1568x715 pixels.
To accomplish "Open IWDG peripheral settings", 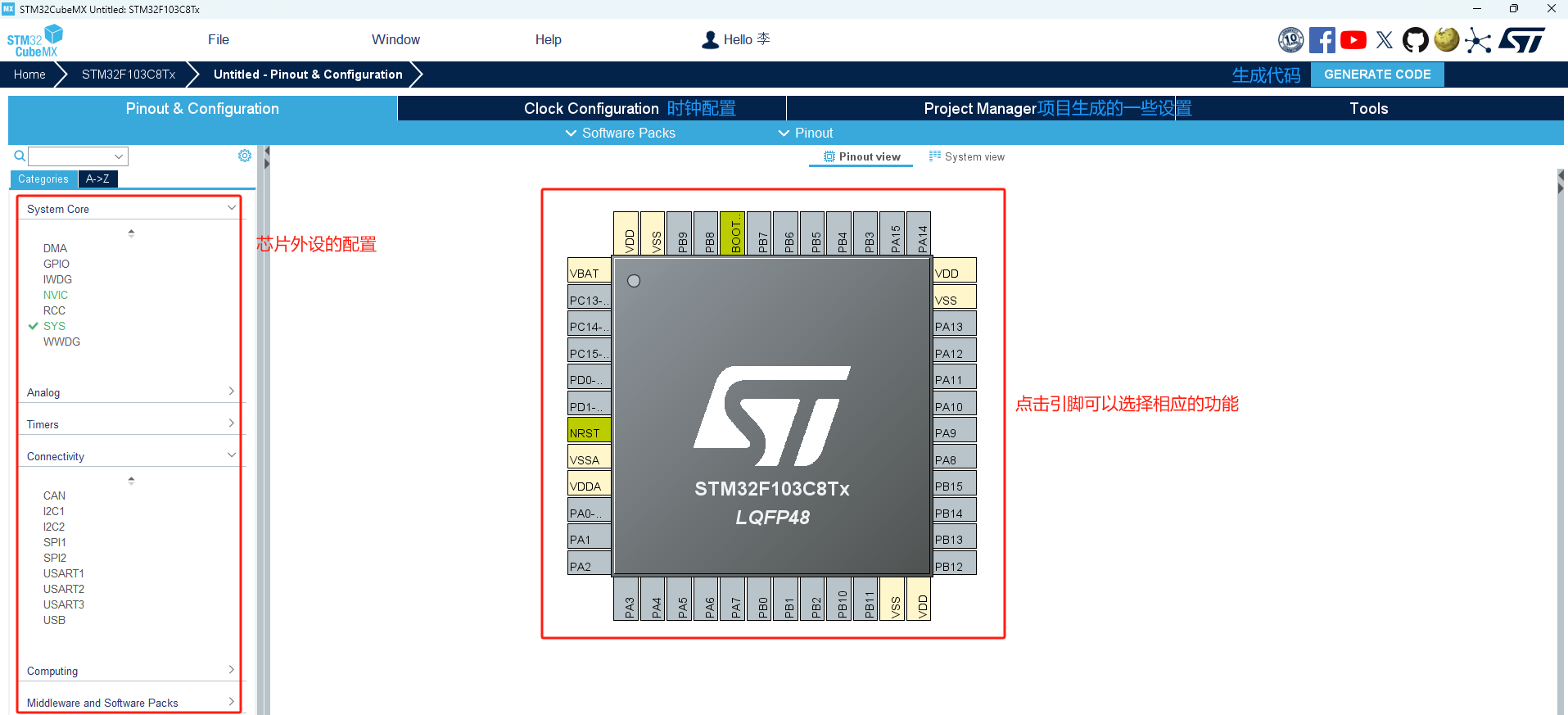I will 57,279.
